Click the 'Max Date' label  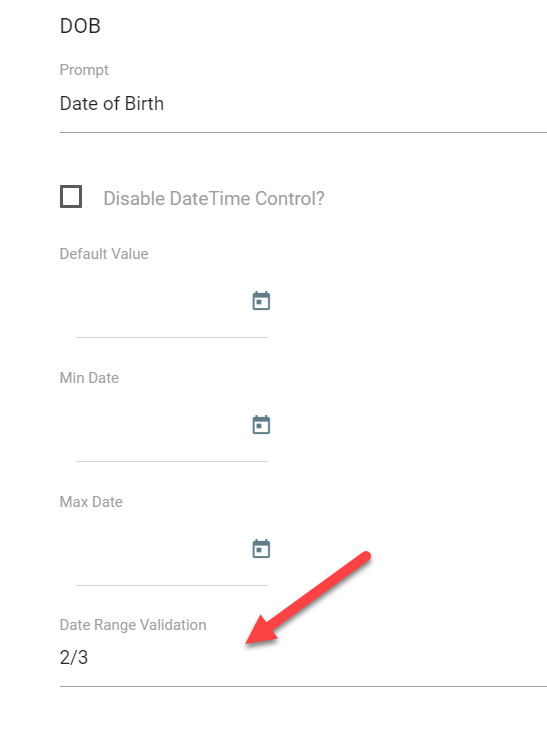91,502
